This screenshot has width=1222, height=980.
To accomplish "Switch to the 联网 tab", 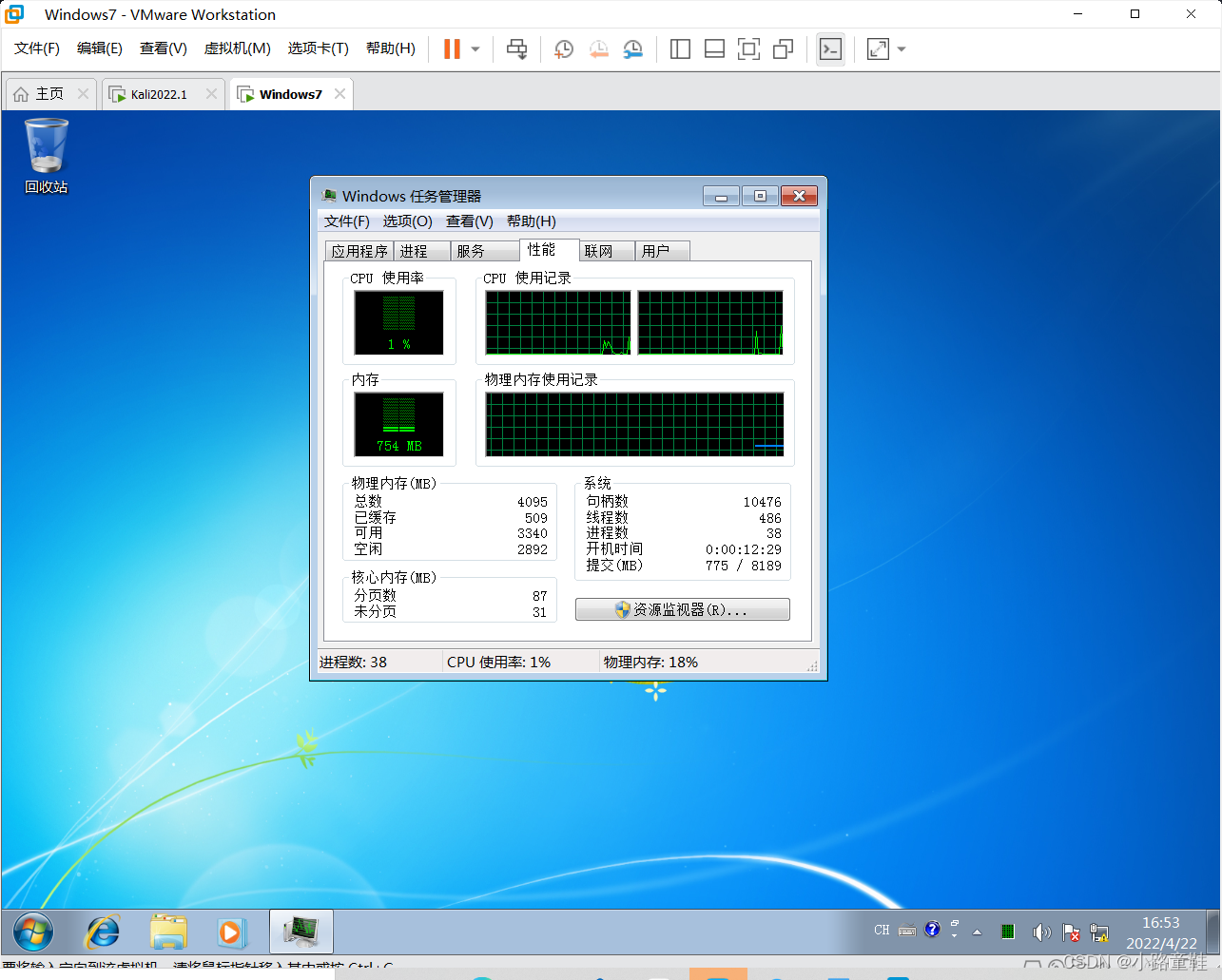I will point(606,251).
